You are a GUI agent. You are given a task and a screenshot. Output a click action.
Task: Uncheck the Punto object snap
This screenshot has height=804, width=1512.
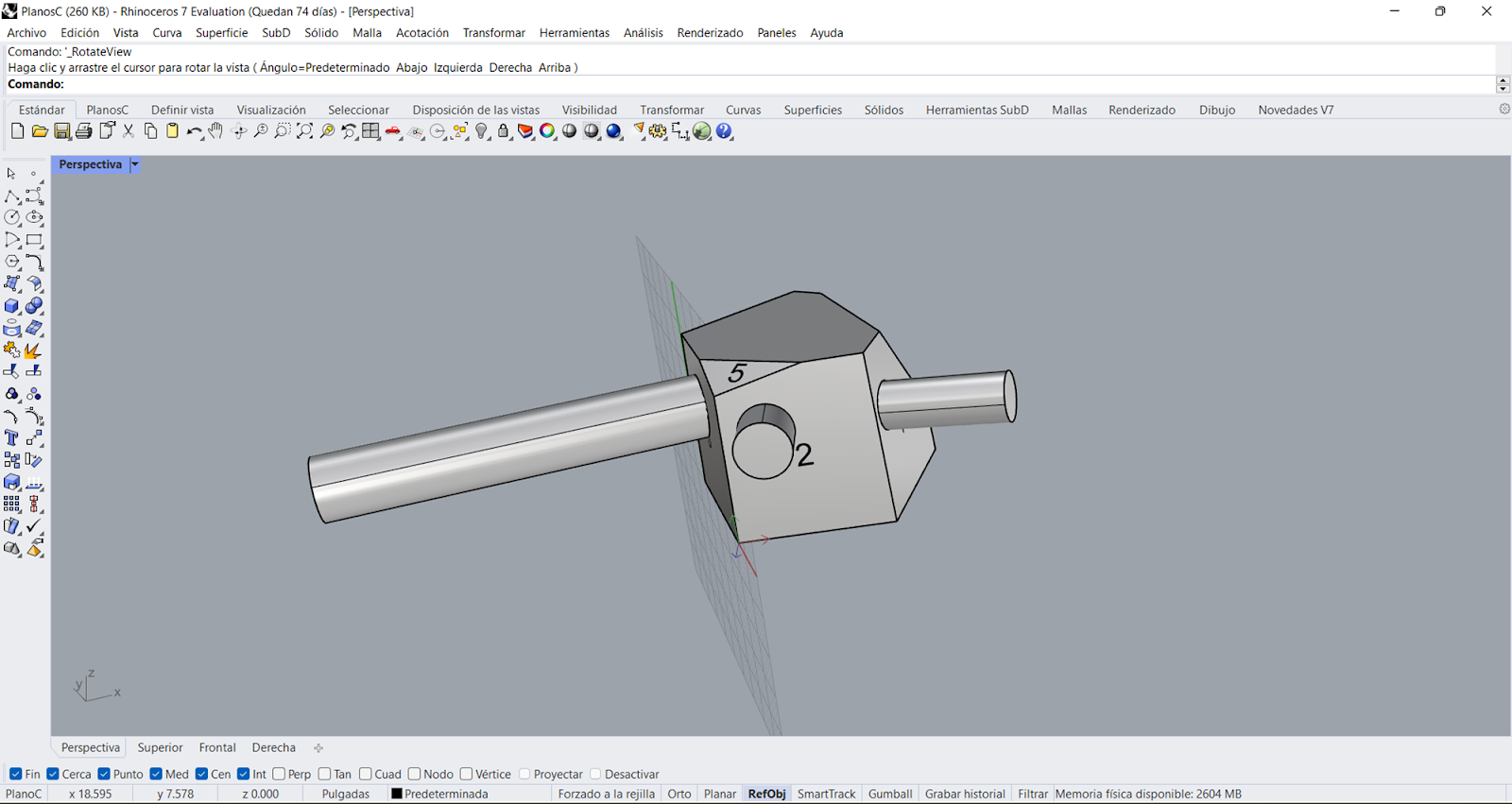(104, 774)
